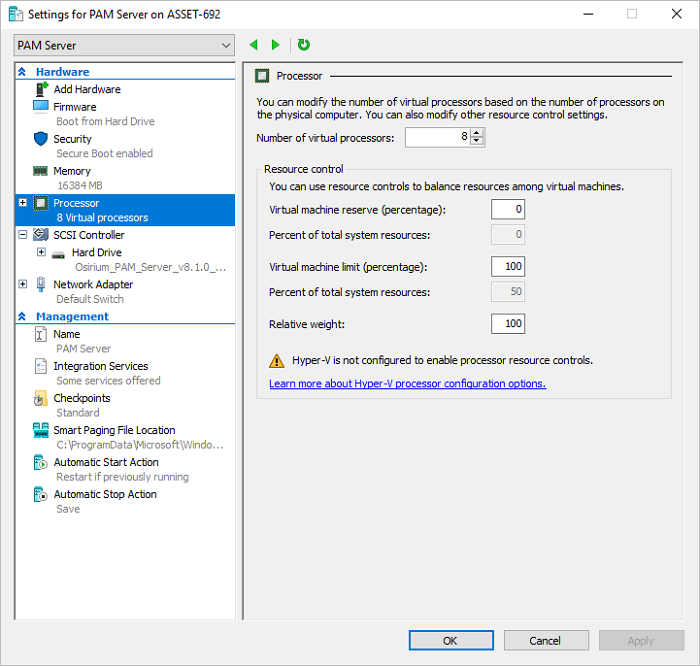Image resolution: width=700 pixels, height=666 pixels.
Task: Increase number of virtual processors
Action: coord(477,133)
